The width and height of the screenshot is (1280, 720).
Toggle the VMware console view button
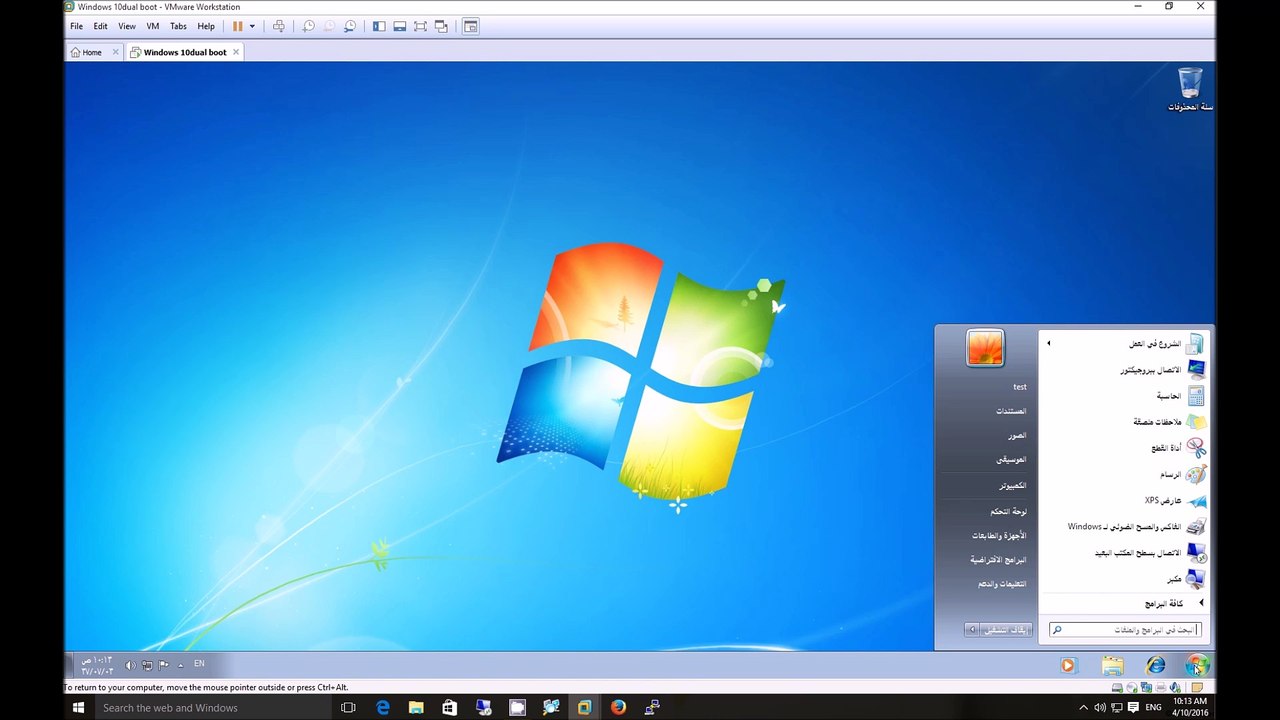pyautogui.click(x=471, y=26)
